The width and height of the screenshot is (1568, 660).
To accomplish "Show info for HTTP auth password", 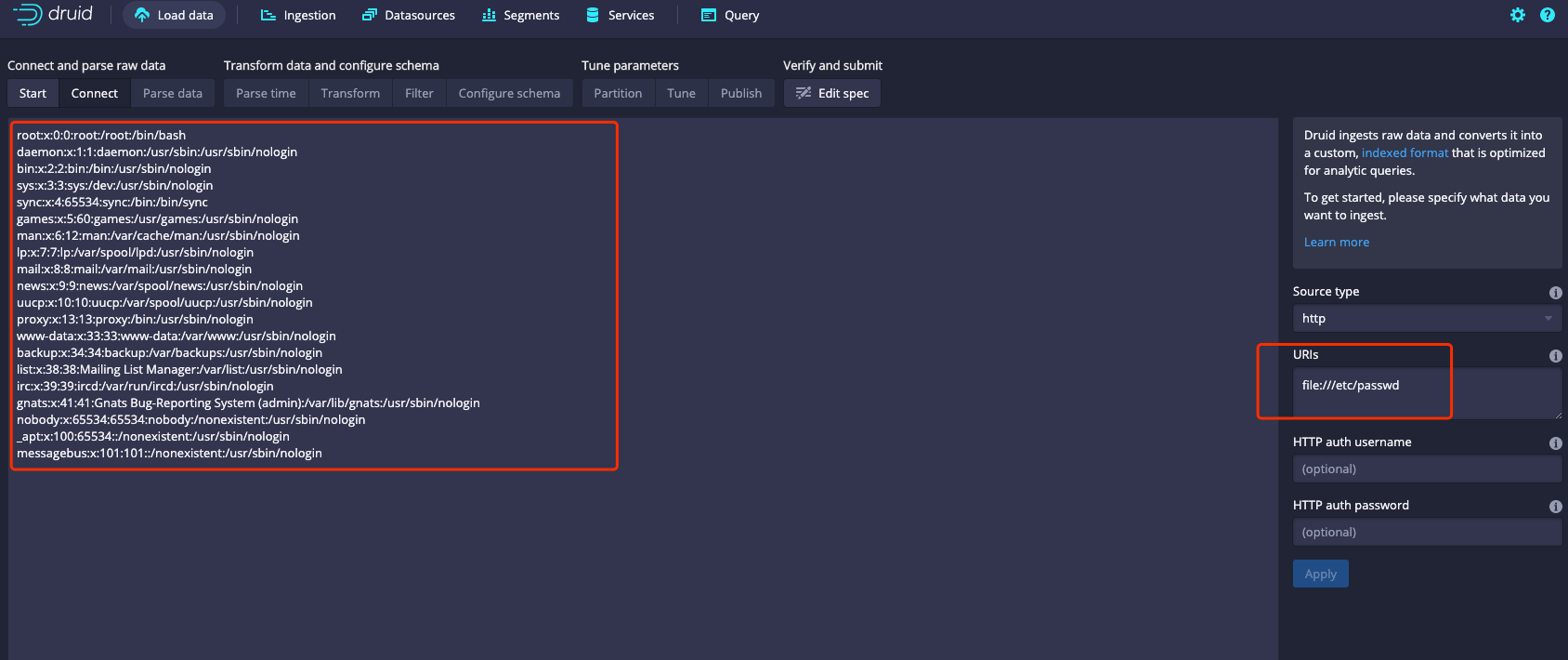I will click(x=1556, y=507).
